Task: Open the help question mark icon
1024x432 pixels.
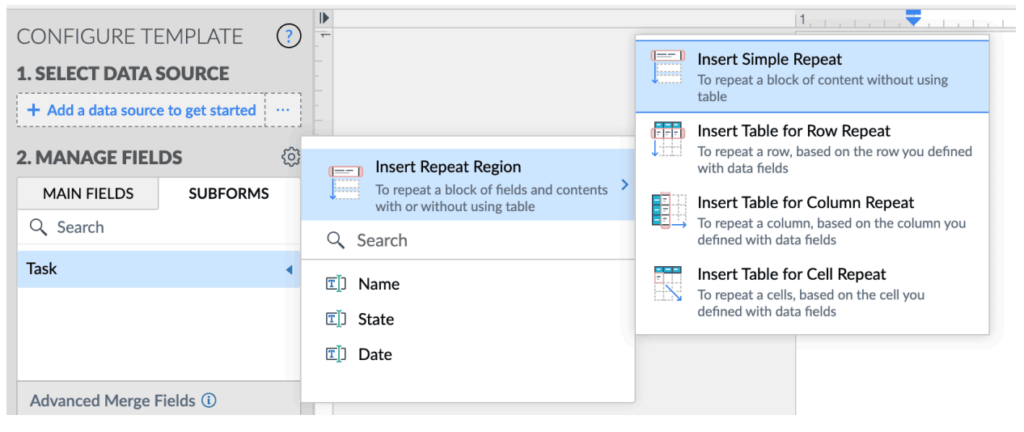Action: [289, 37]
